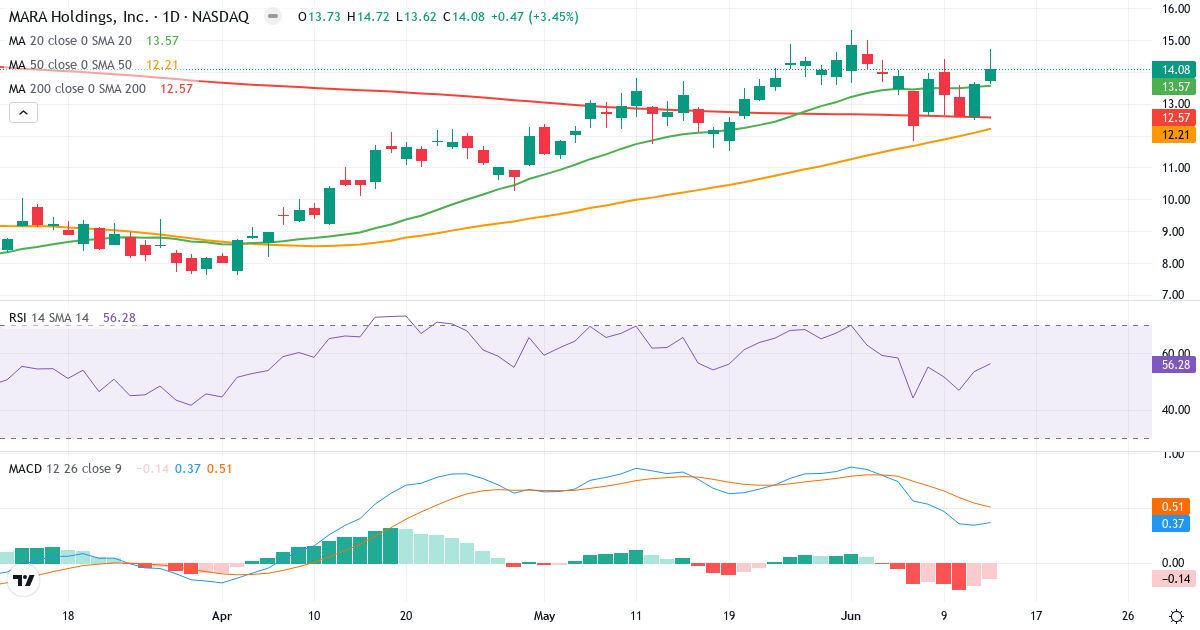Click the 10.00 price axis label

(1176, 199)
